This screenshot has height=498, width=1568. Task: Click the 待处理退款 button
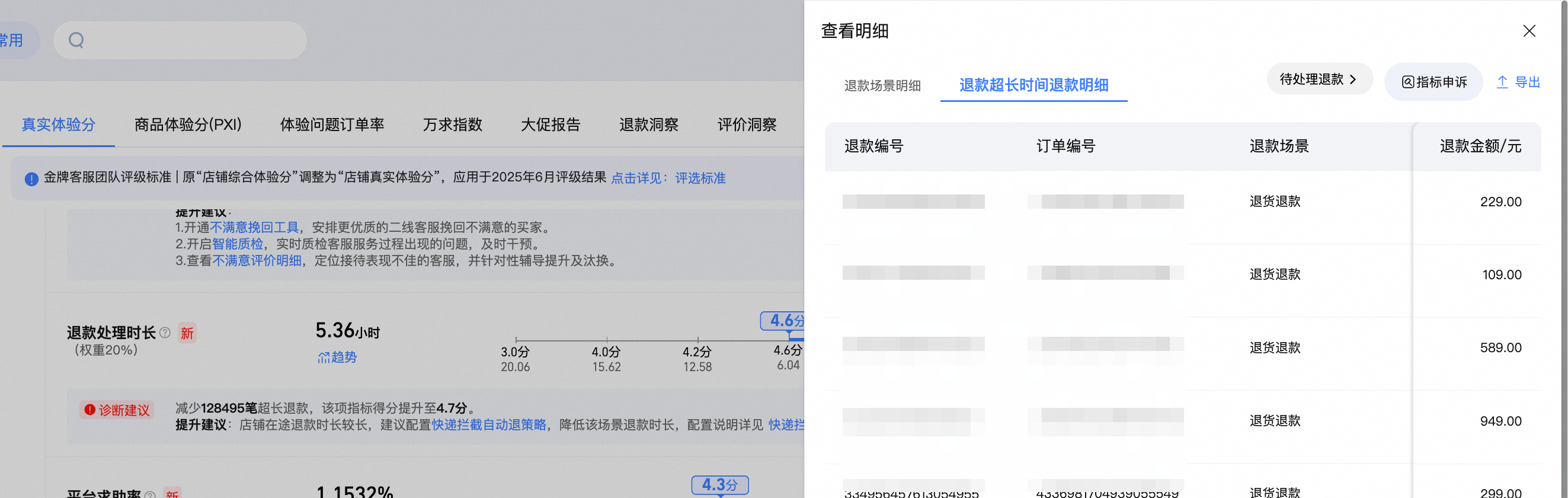tap(1319, 79)
